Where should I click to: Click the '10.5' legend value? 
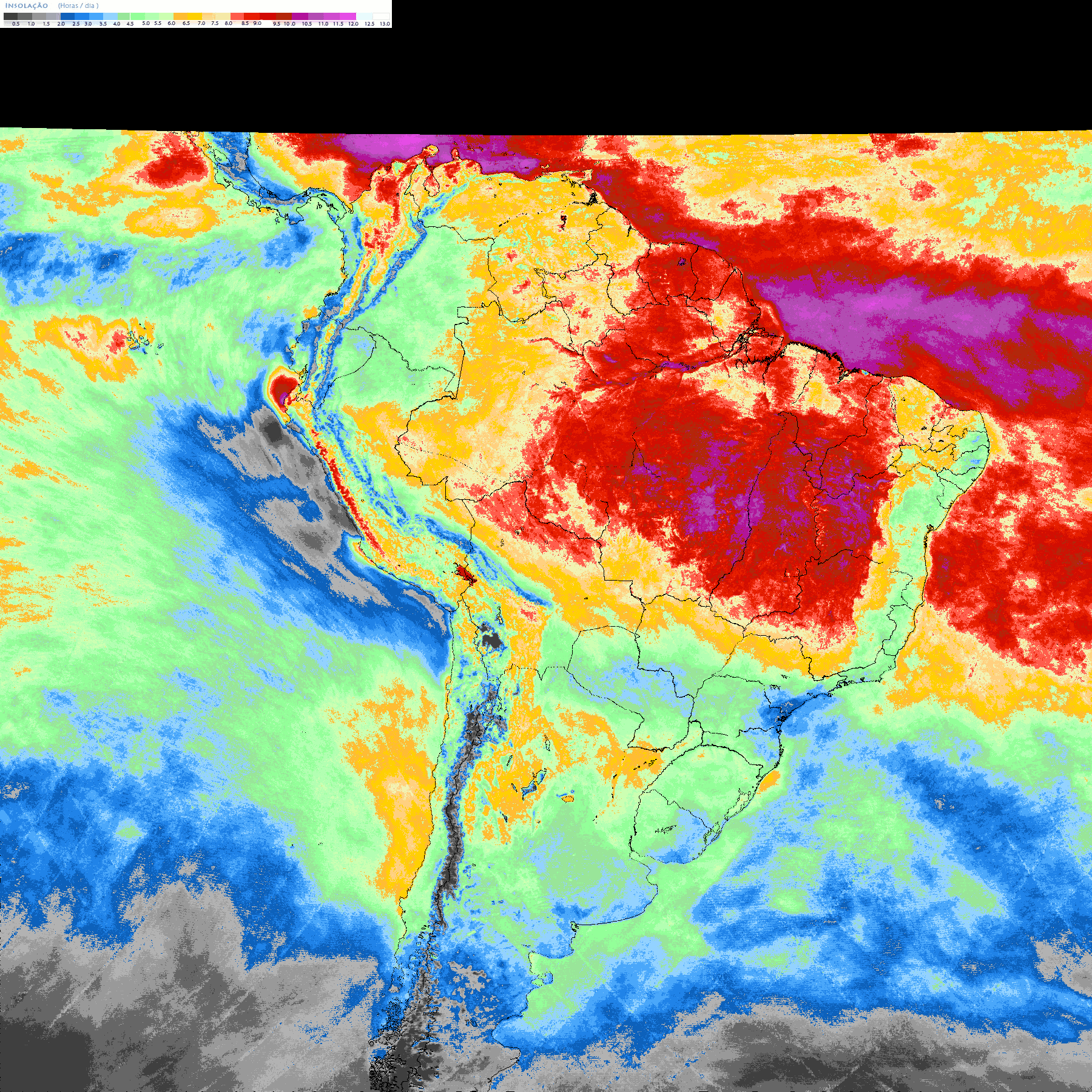pos(307,24)
